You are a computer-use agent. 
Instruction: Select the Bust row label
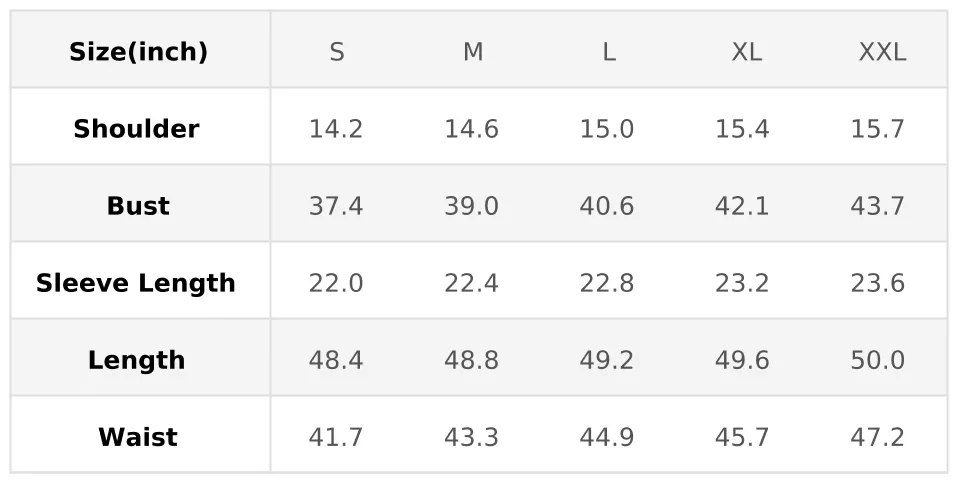138,206
